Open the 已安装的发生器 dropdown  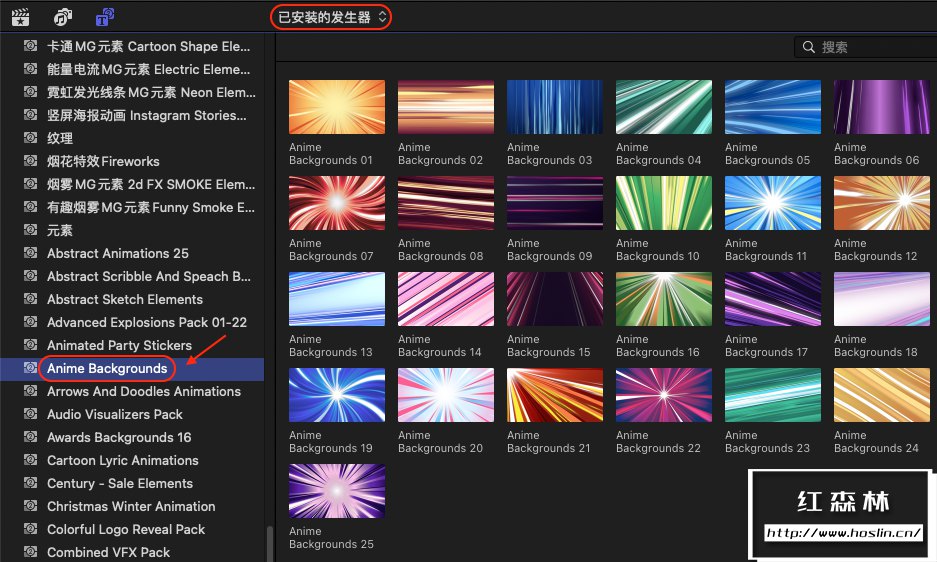click(x=332, y=17)
